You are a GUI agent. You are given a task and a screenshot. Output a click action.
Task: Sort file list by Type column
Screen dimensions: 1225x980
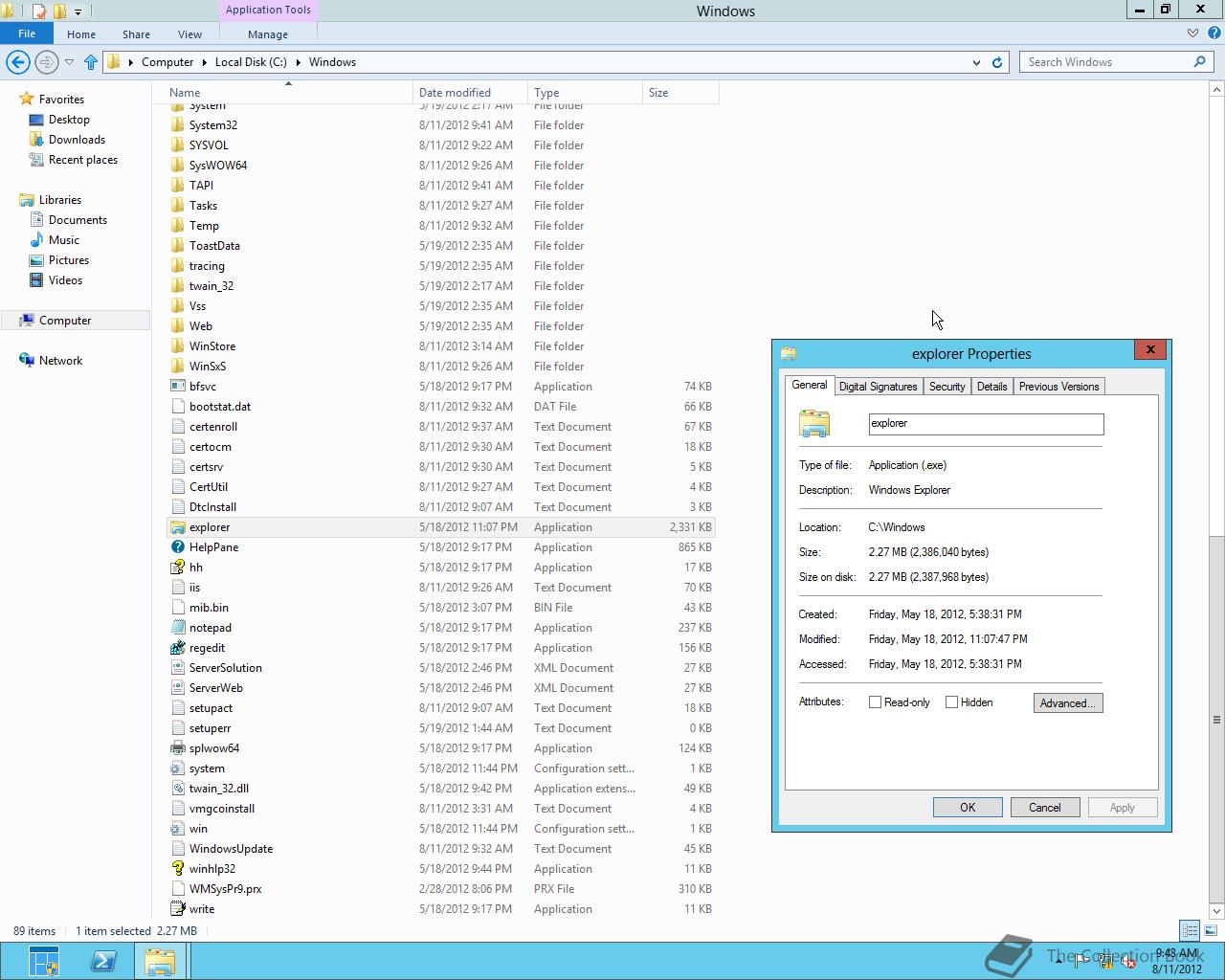[x=586, y=93]
